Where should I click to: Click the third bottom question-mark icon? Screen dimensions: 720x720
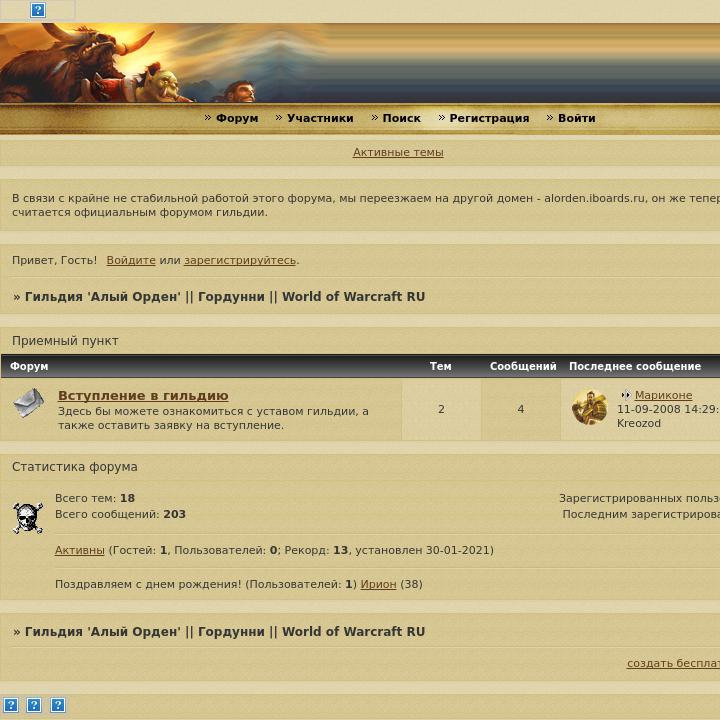[58, 705]
